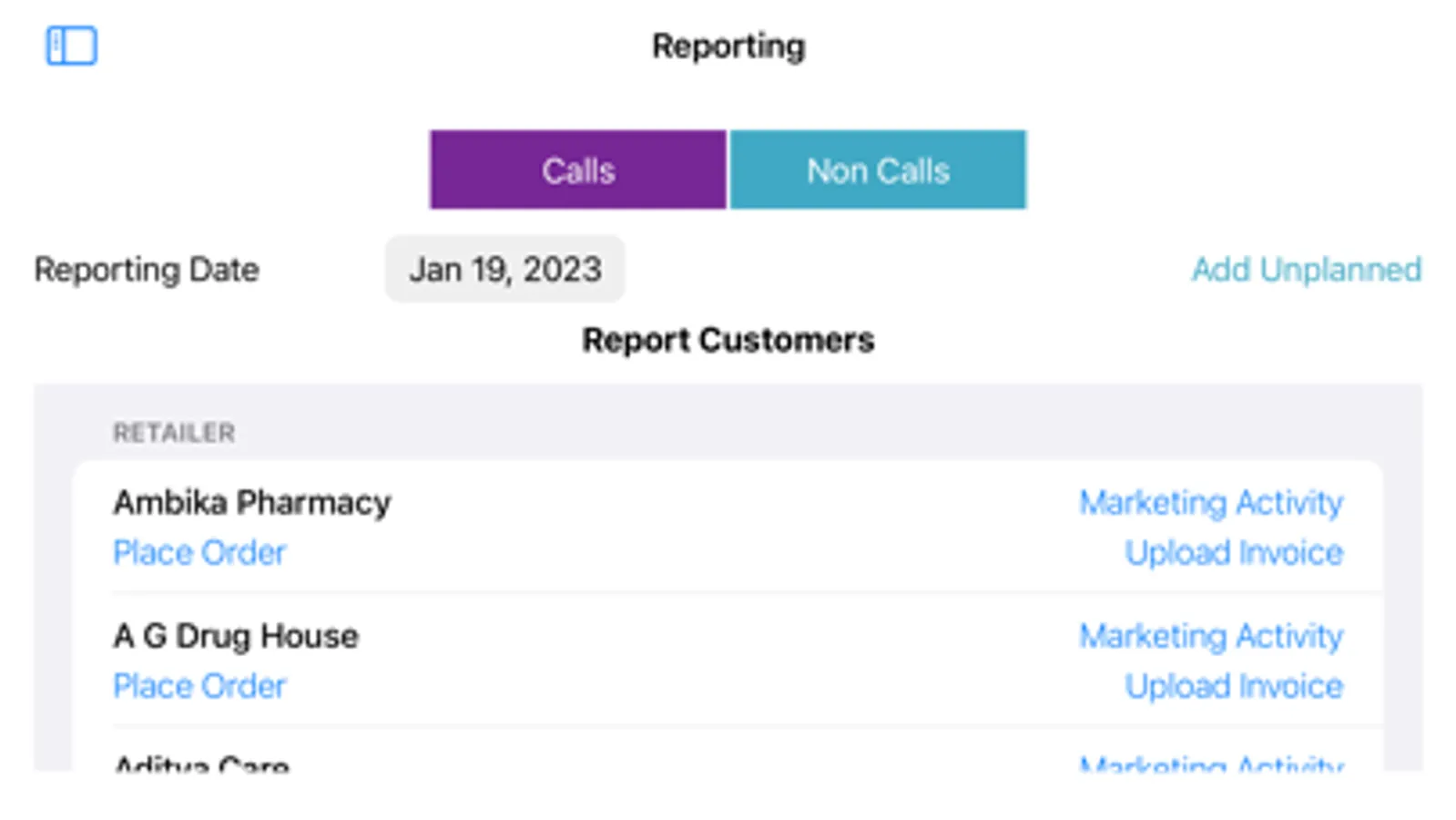Place Order for Ambika Pharmacy
1456x820 pixels.
tap(199, 552)
